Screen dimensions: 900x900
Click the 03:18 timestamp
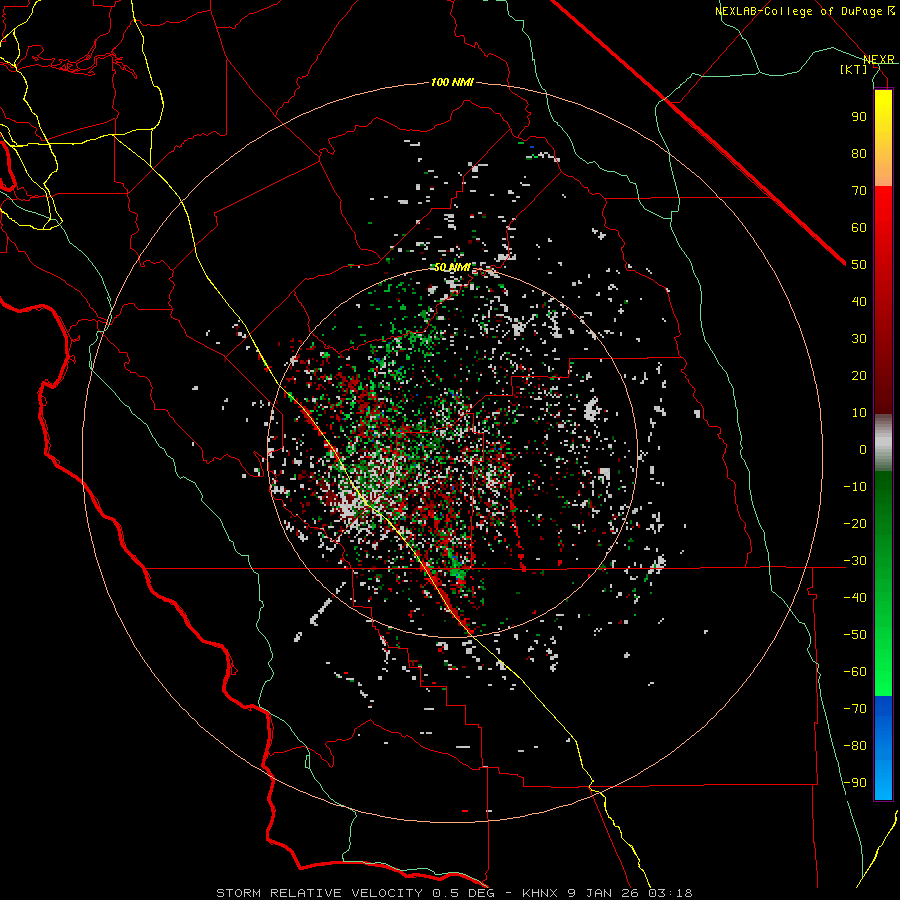[670, 893]
